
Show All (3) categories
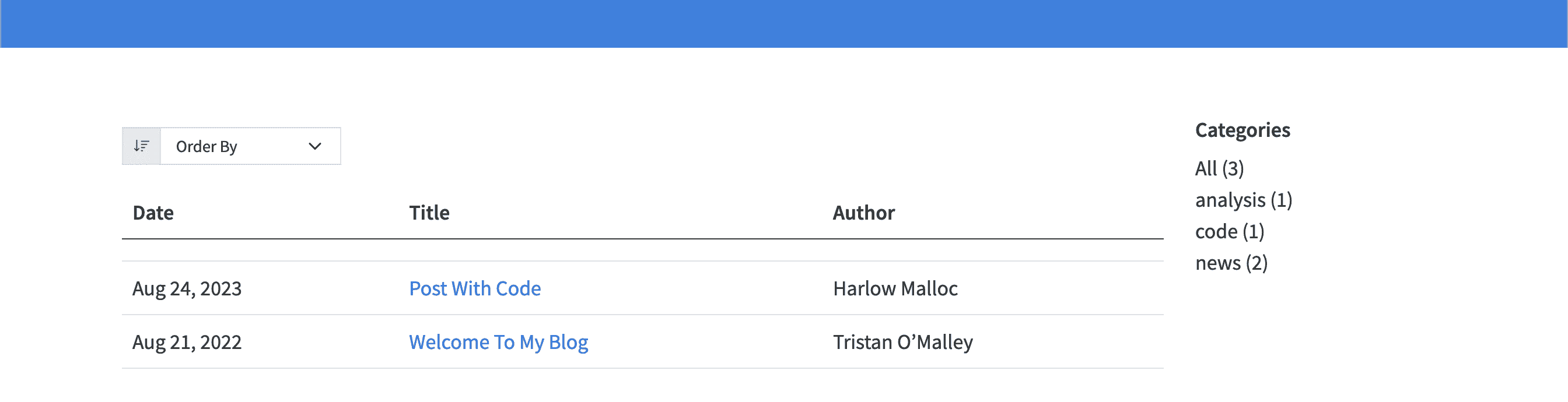click(x=1219, y=168)
